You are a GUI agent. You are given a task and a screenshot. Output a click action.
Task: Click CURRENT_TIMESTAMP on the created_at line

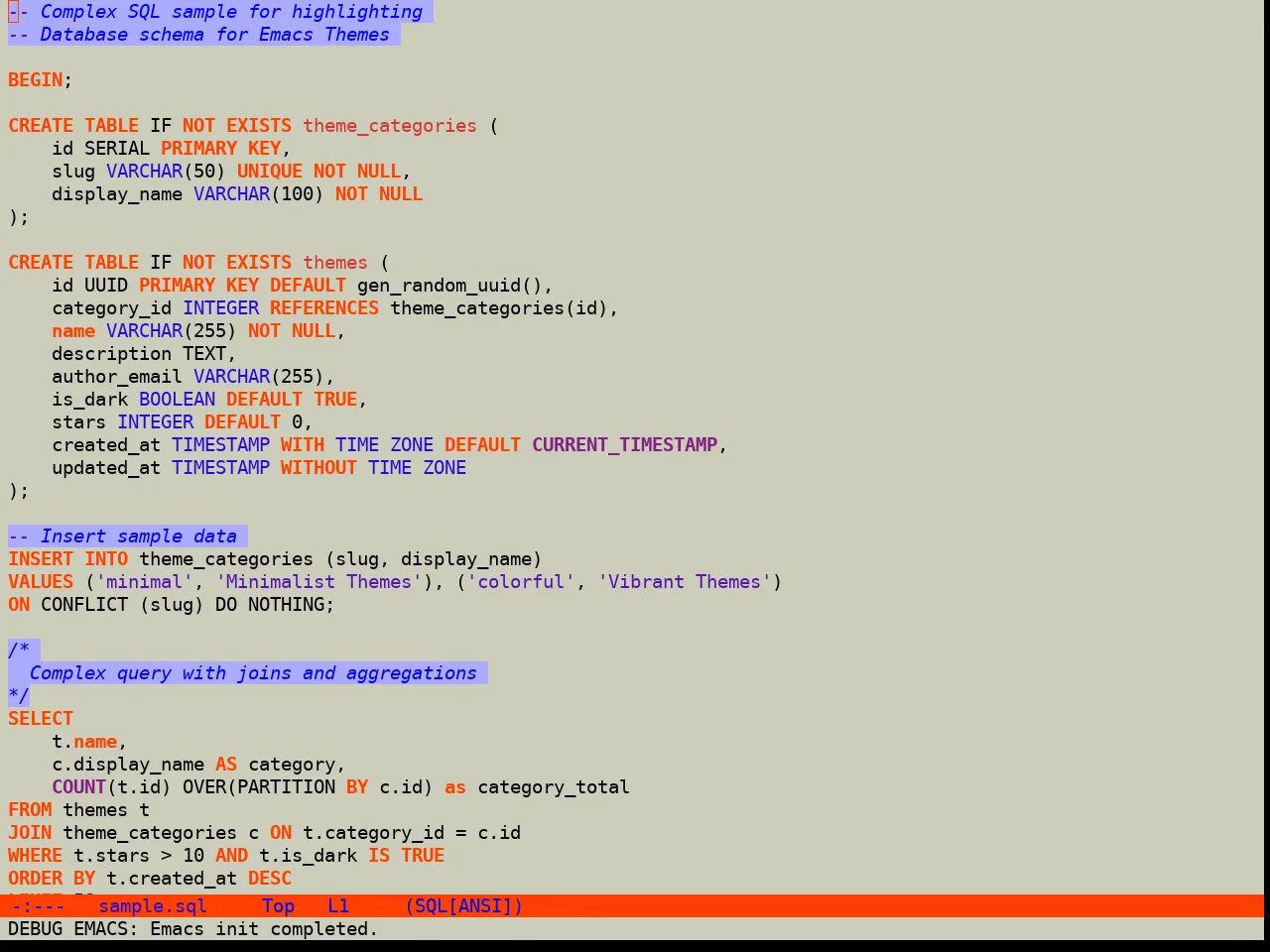[625, 445]
